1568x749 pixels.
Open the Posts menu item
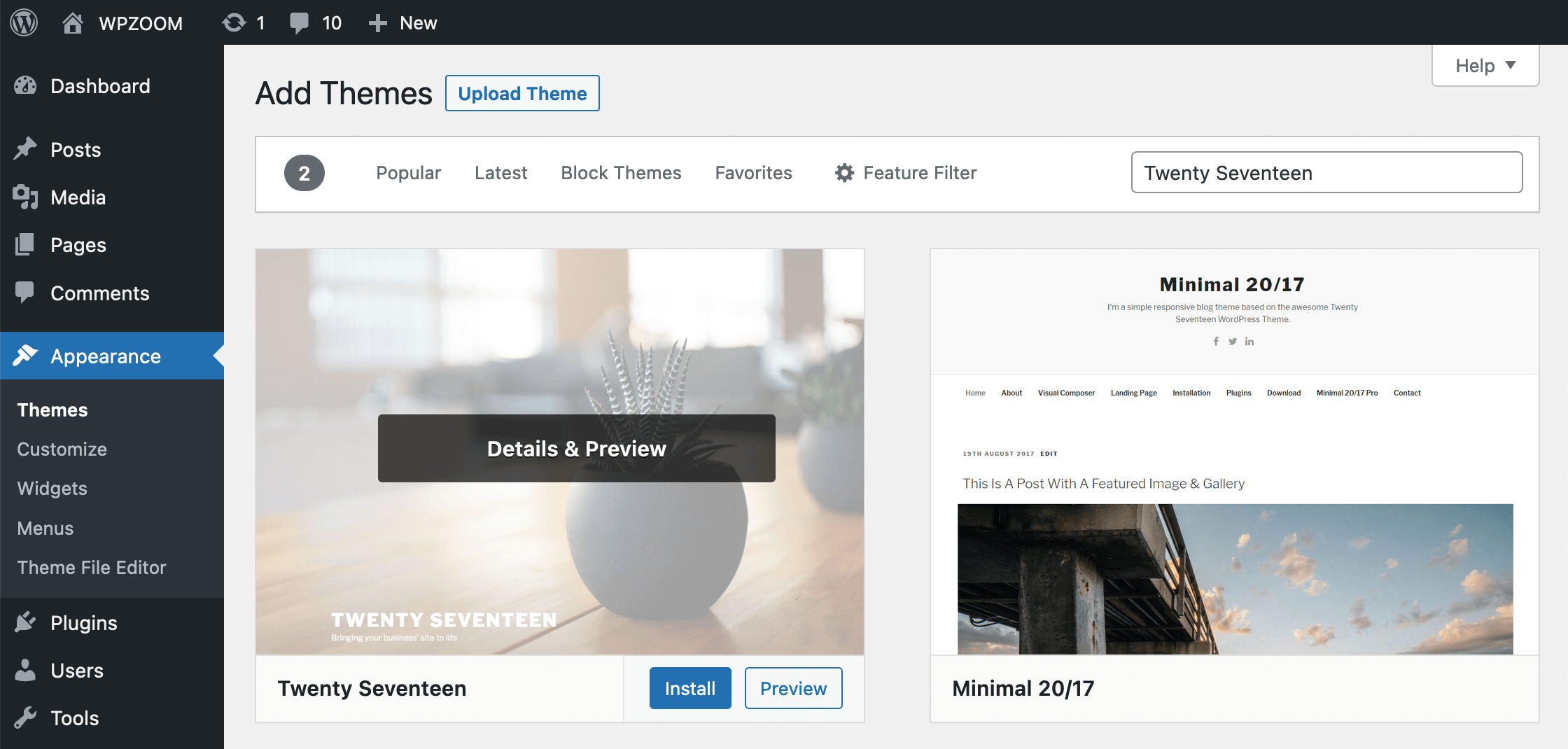click(x=112, y=150)
